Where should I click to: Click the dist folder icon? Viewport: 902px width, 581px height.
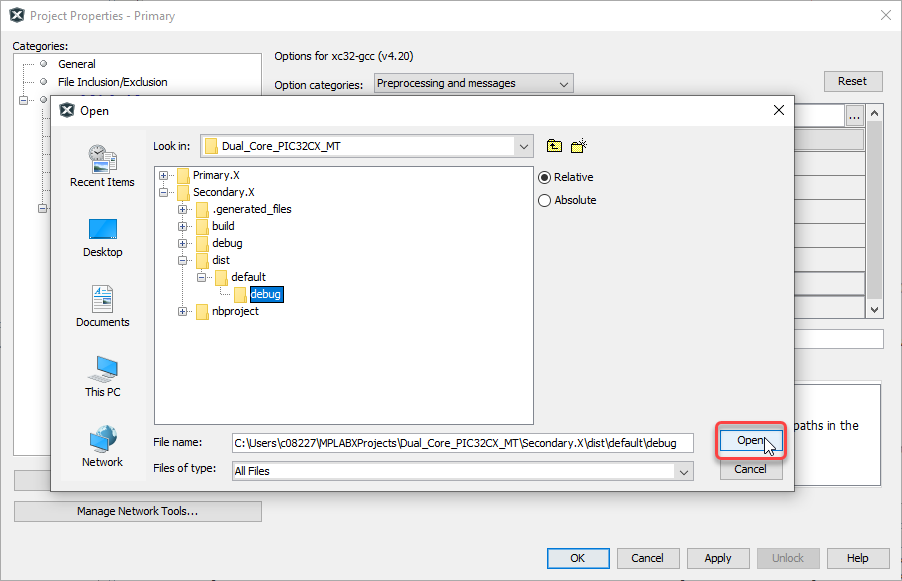coord(202,261)
